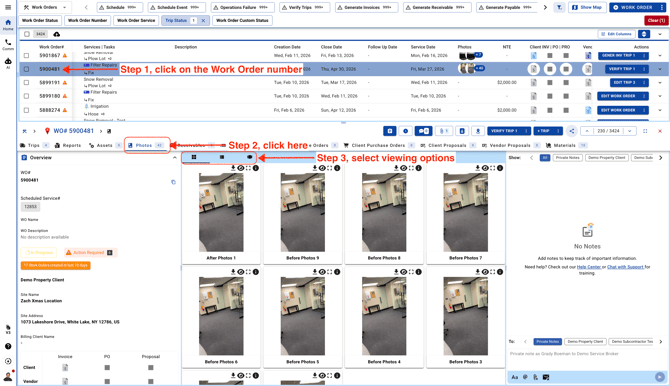Viewport: 670px width, 386px height.
Task: Close the work order detail panel
Action: (x=660, y=131)
